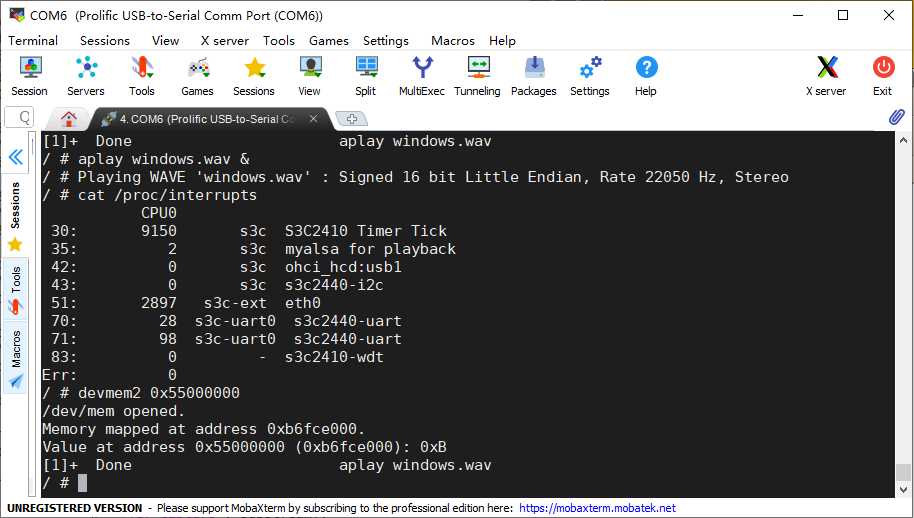Click the terminal prompt cursor
Image resolution: width=914 pixels, height=518 pixels.
82,483
